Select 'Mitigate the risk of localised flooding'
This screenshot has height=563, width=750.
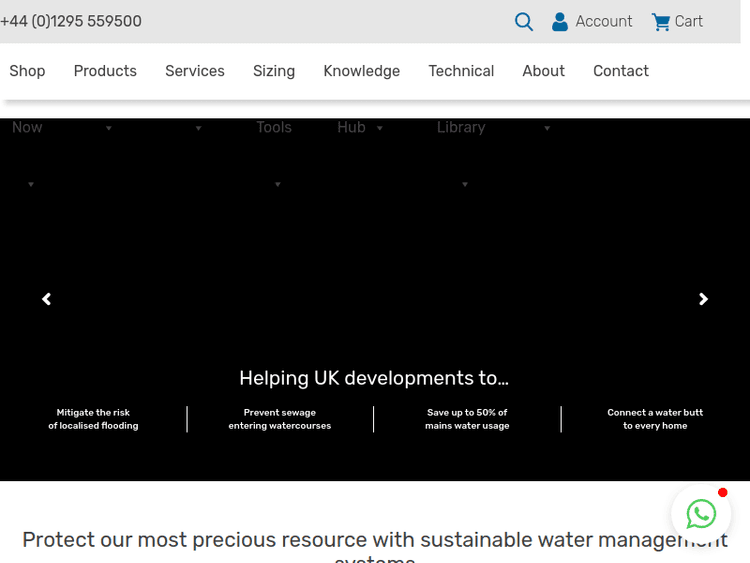pos(93,419)
